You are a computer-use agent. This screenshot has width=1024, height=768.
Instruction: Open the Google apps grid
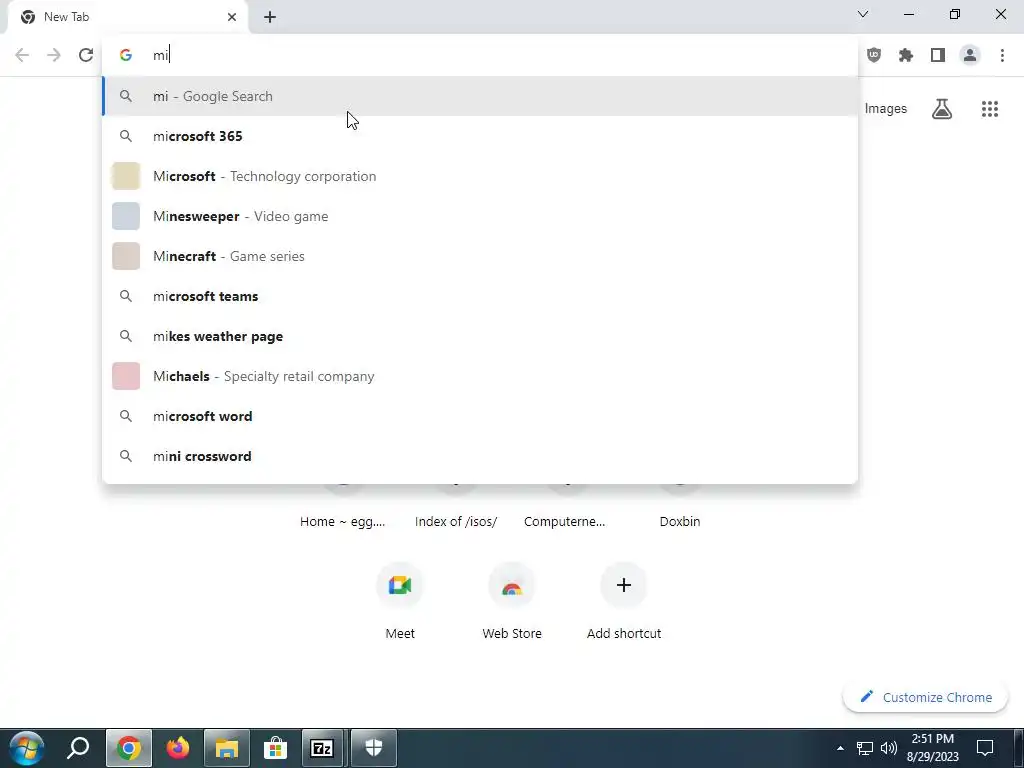click(x=989, y=108)
